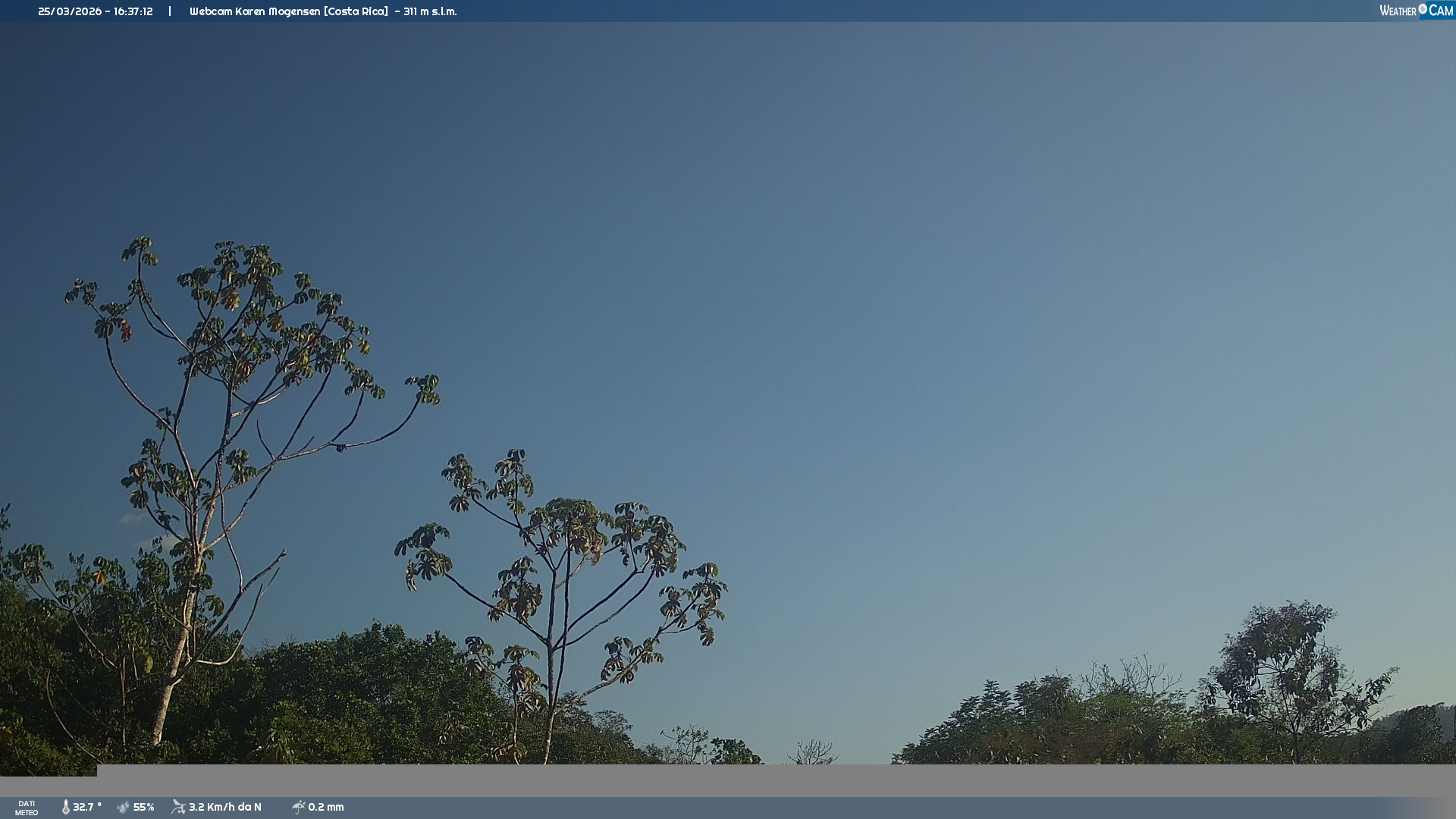The width and height of the screenshot is (1456, 819).
Task: Click the 311 m s.l.m. altitude text
Action: (430, 11)
